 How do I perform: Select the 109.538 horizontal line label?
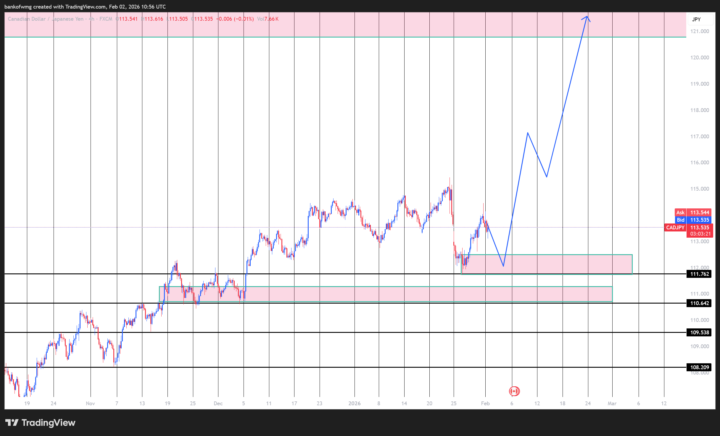pos(699,332)
